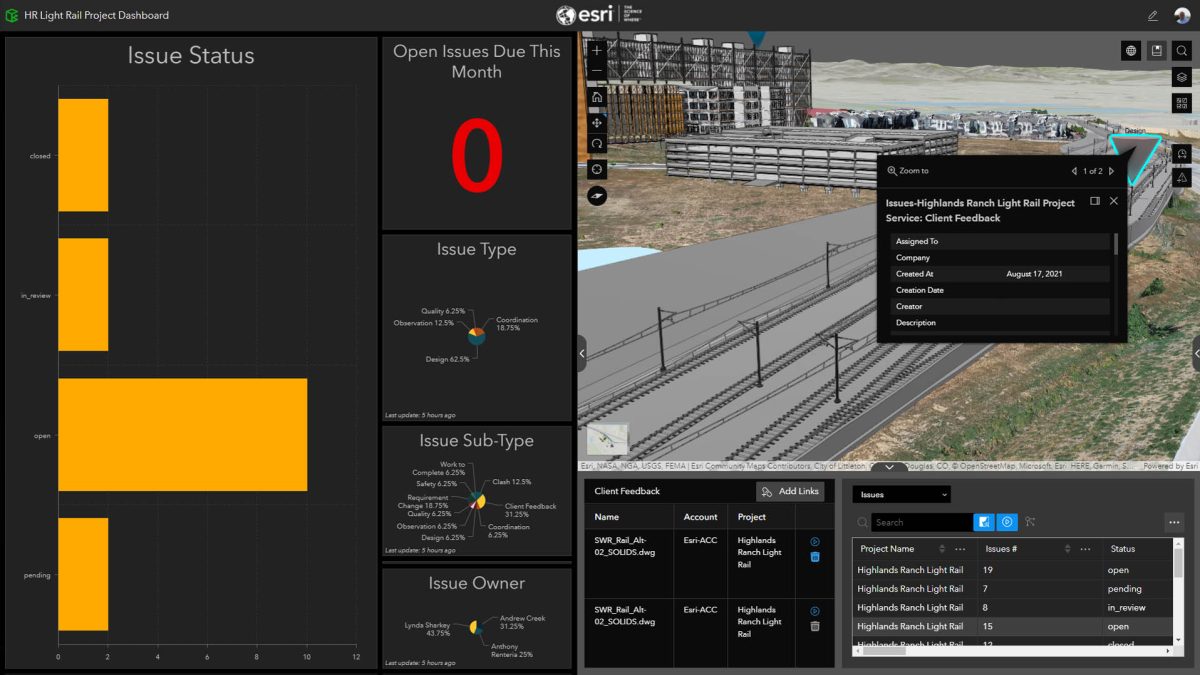The width and height of the screenshot is (1200, 675).
Task: Open the Layers panel icon on the map
Action: point(1181,77)
